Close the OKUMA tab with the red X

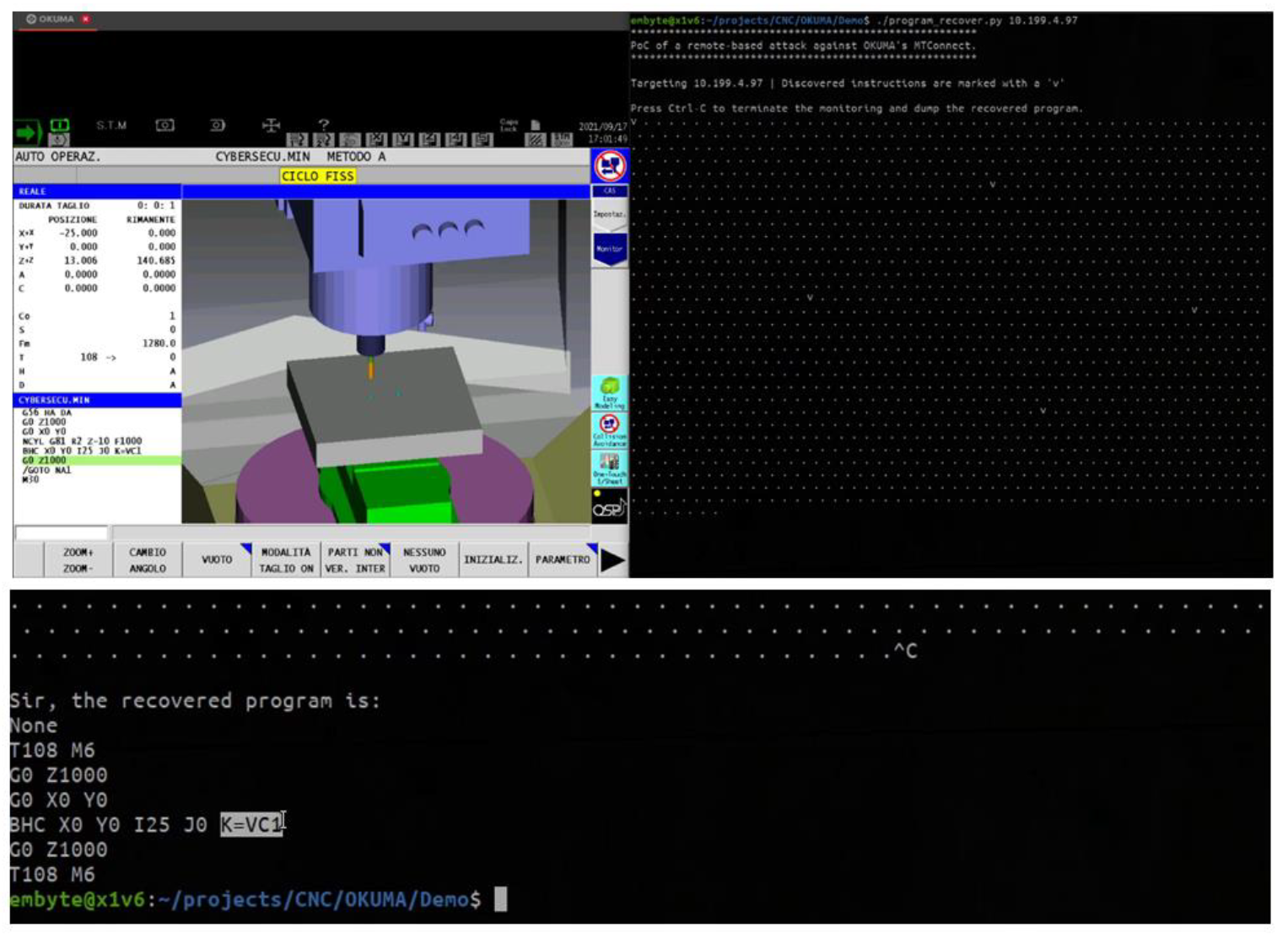click(86, 19)
